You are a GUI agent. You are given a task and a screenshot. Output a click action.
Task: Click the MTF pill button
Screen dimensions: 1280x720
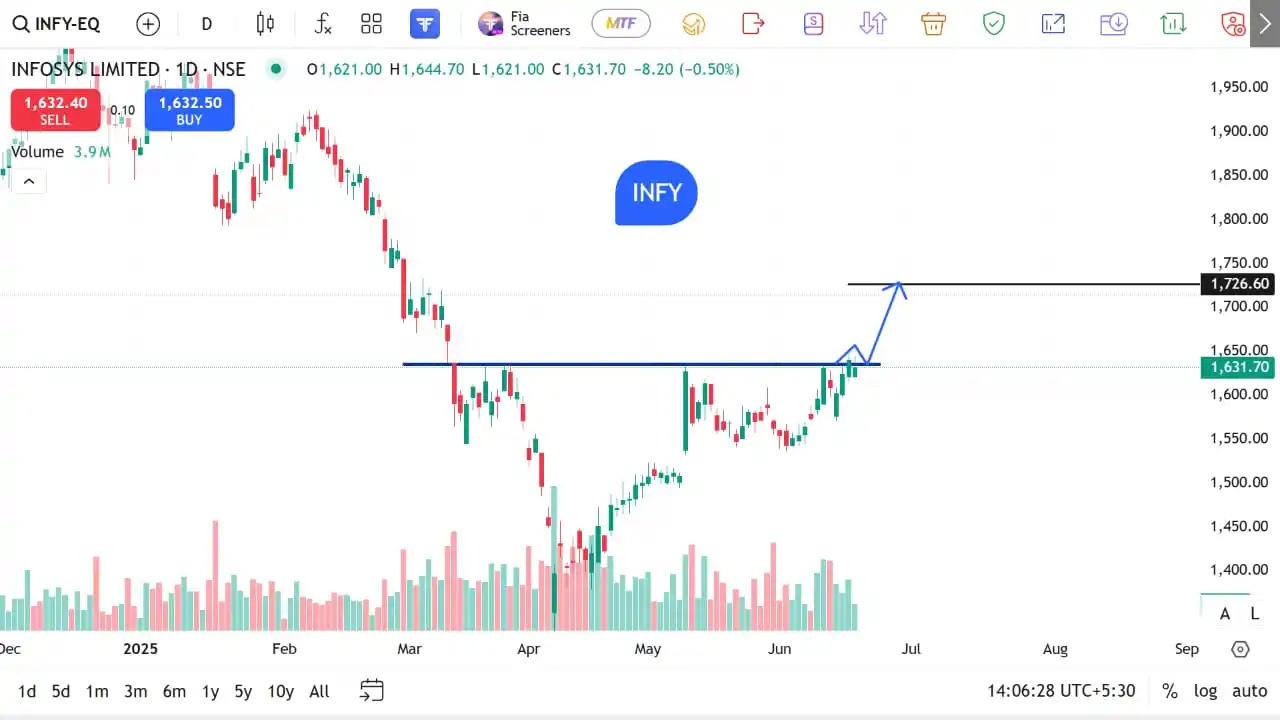coord(621,23)
